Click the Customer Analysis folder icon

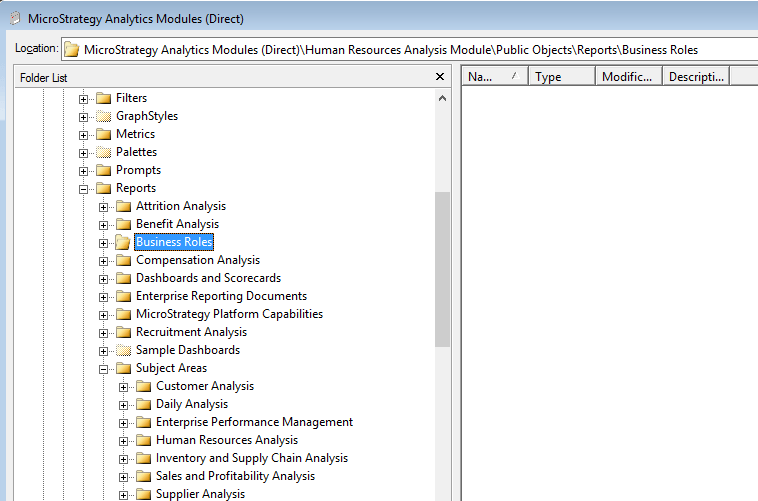pos(144,386)
